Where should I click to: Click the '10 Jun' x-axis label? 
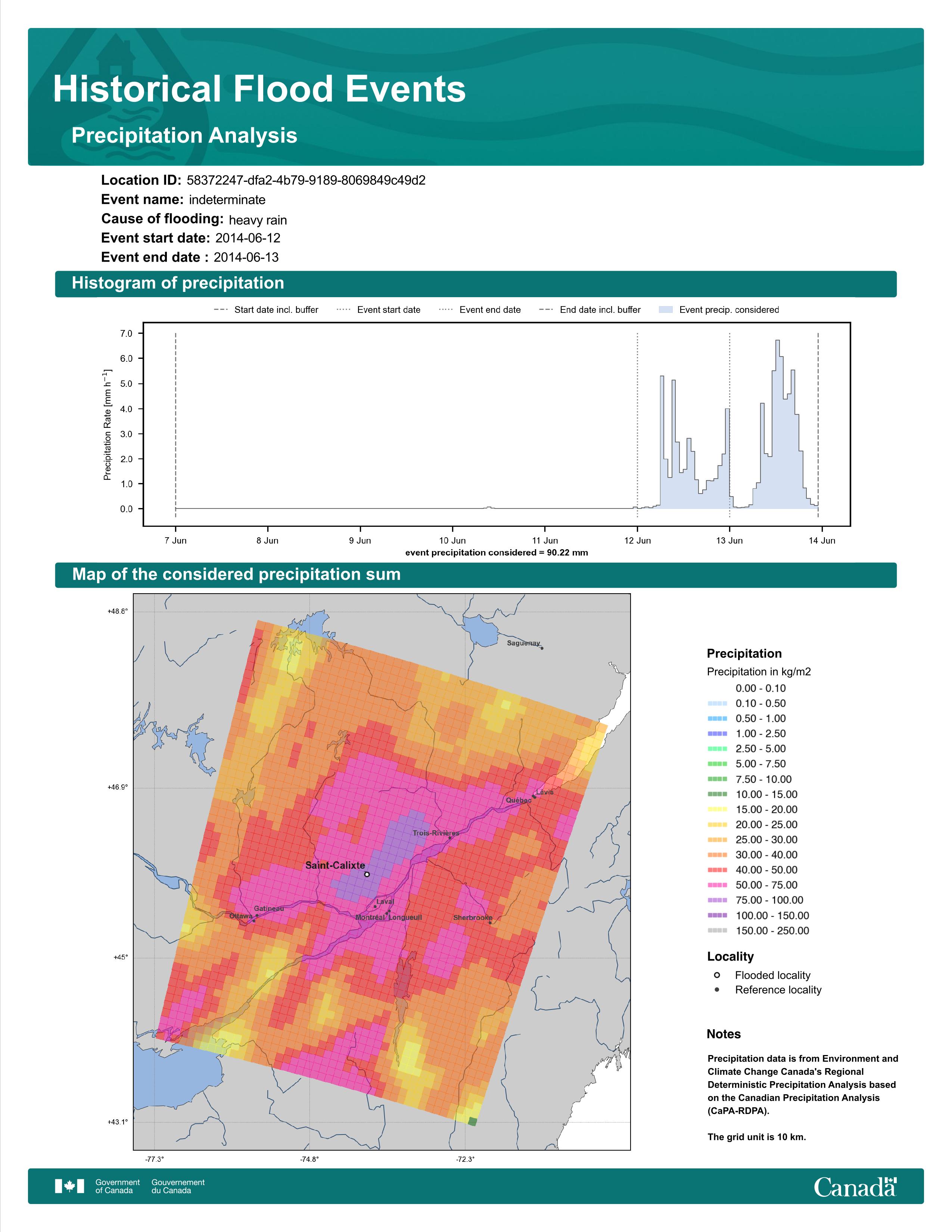tap(452, 541)
